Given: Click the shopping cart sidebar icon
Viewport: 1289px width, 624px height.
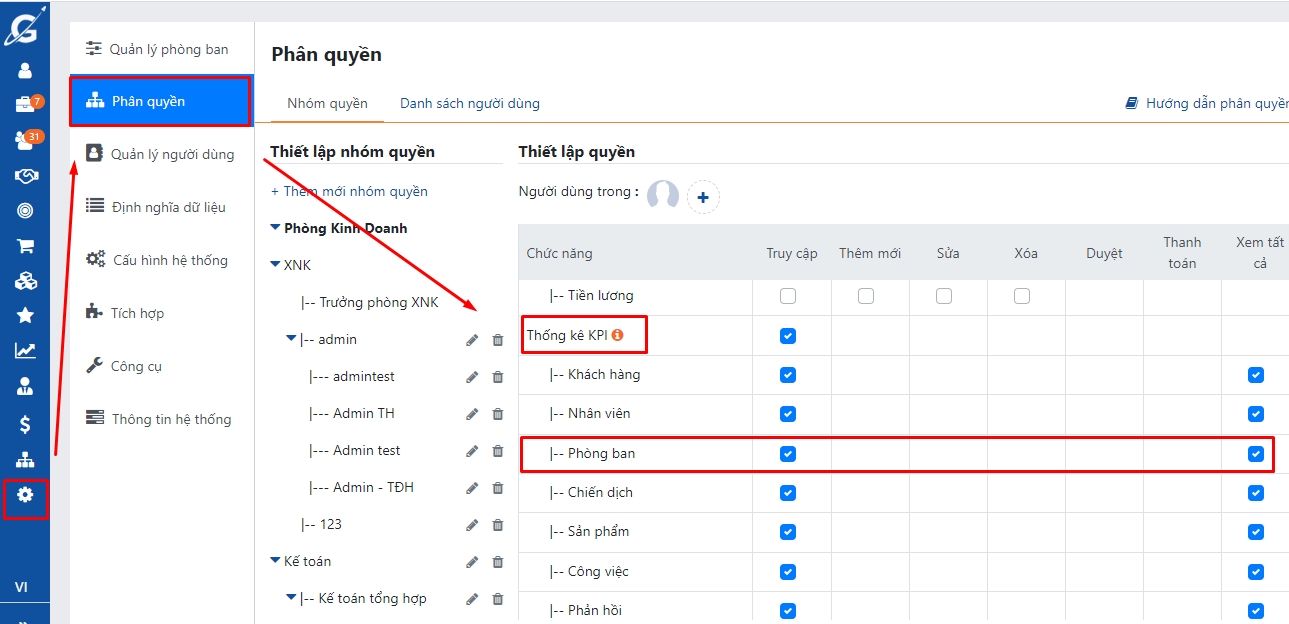Looking at the screenshot, I should tap(25, 246).
